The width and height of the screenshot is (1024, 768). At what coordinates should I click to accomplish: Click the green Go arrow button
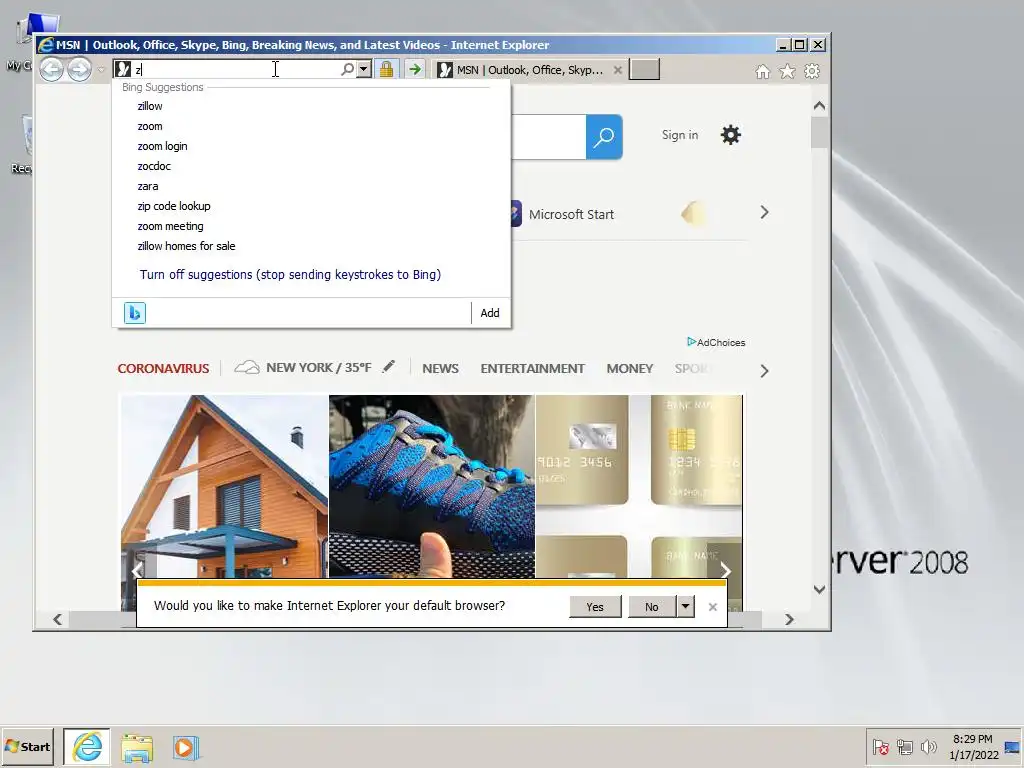pos(415,69)
